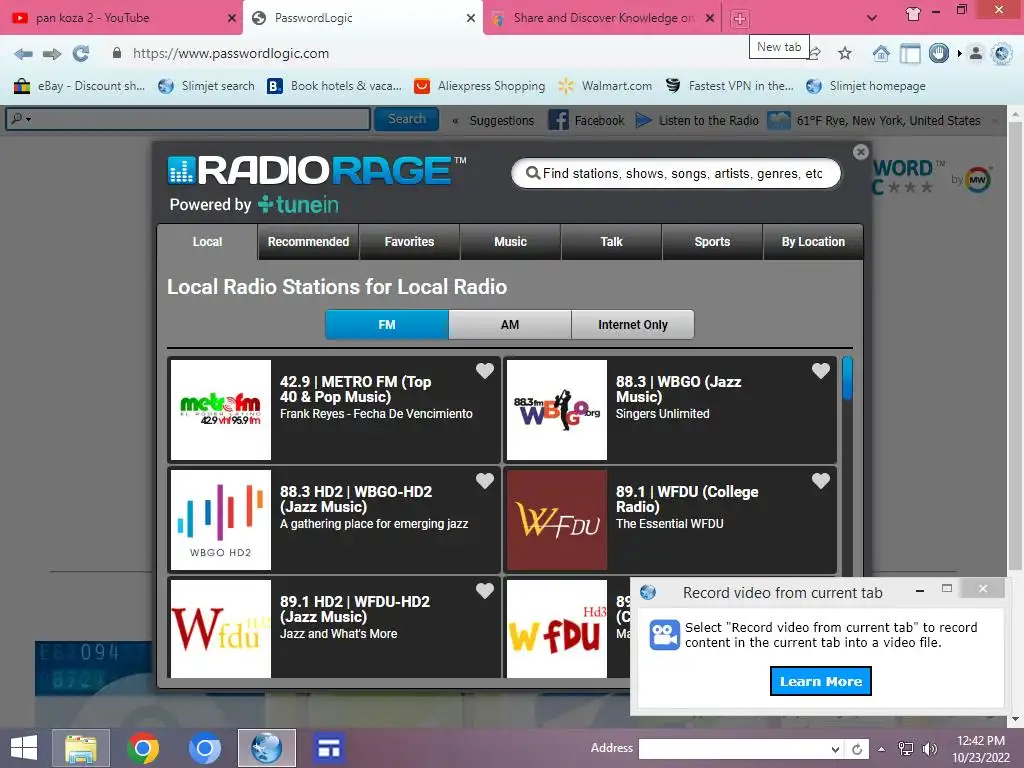The width and height of the screenshot is (1024, 768).
Task: Favorite the 88.3 WBGO station heart
Action: pyautogui.click(x=821, y=370)
